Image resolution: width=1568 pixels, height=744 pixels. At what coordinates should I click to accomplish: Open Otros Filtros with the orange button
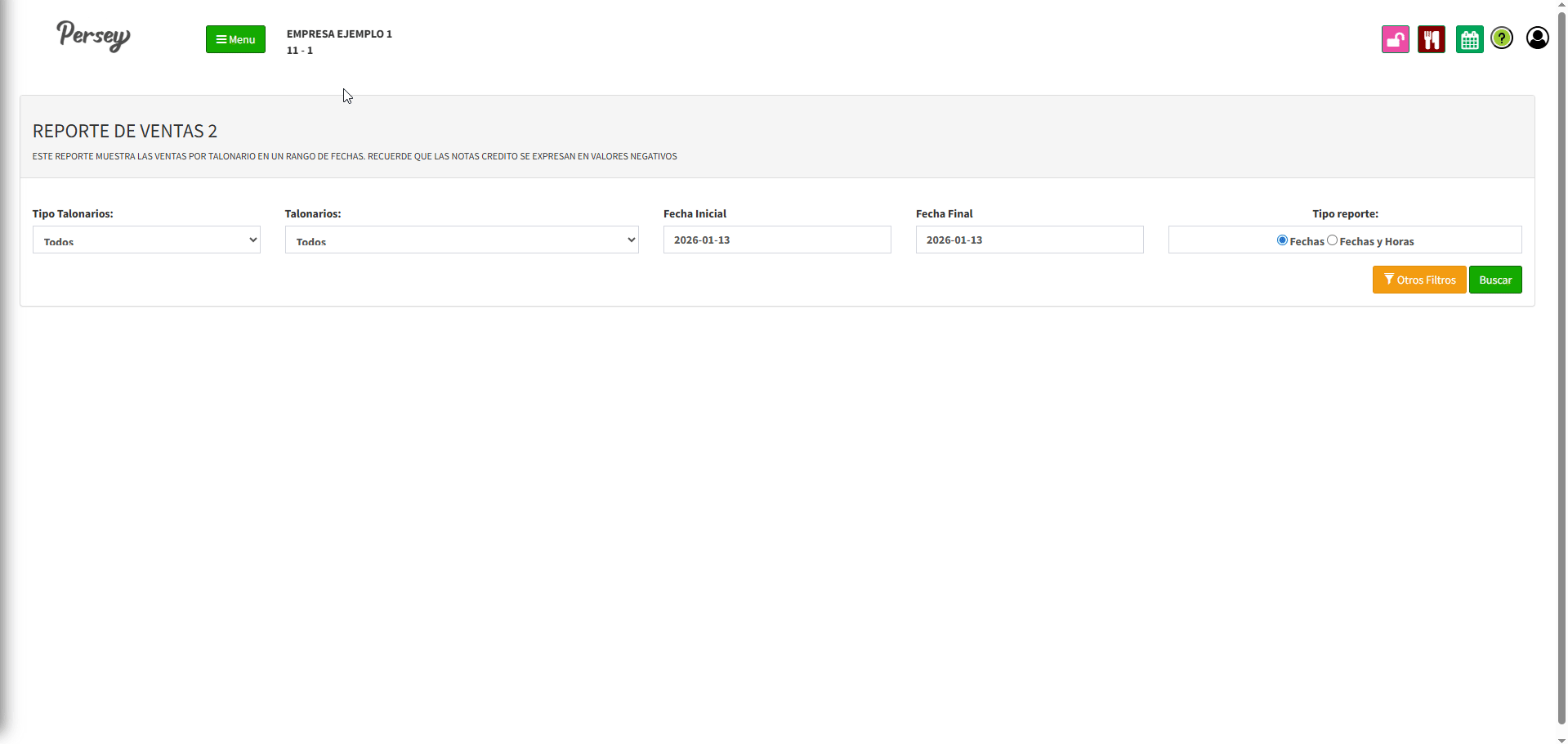(1418, 280)
